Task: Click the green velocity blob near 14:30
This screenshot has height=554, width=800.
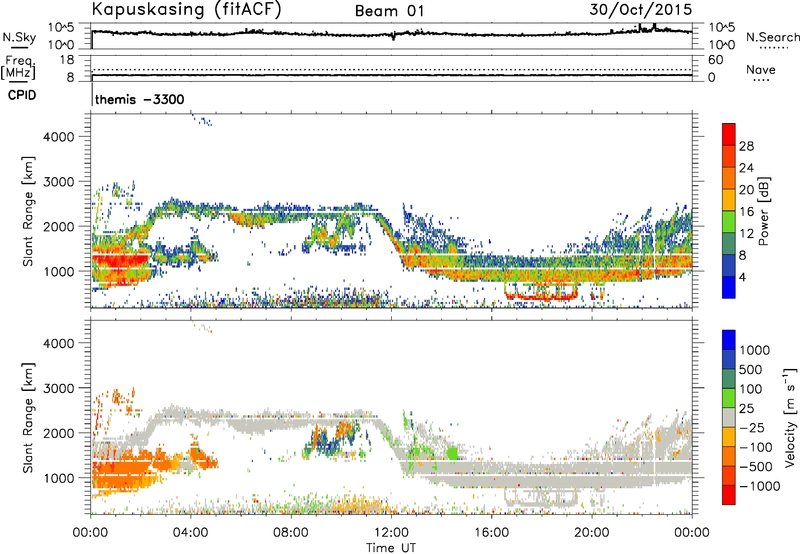Action: 452,452
